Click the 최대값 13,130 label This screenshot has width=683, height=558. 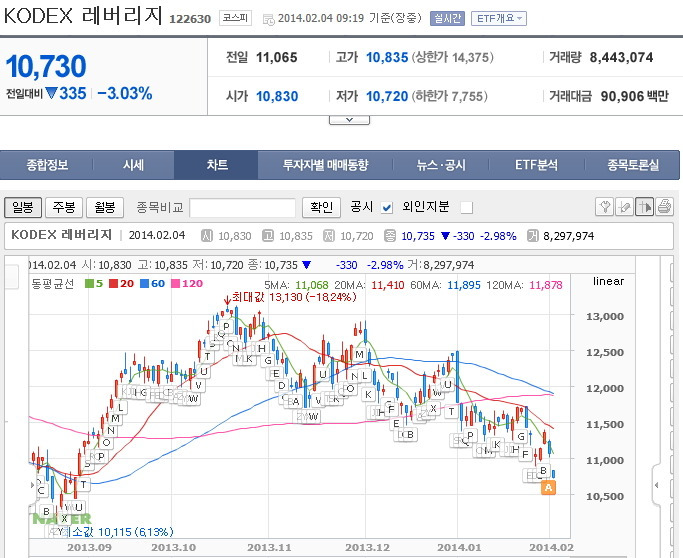pos(294,297)
